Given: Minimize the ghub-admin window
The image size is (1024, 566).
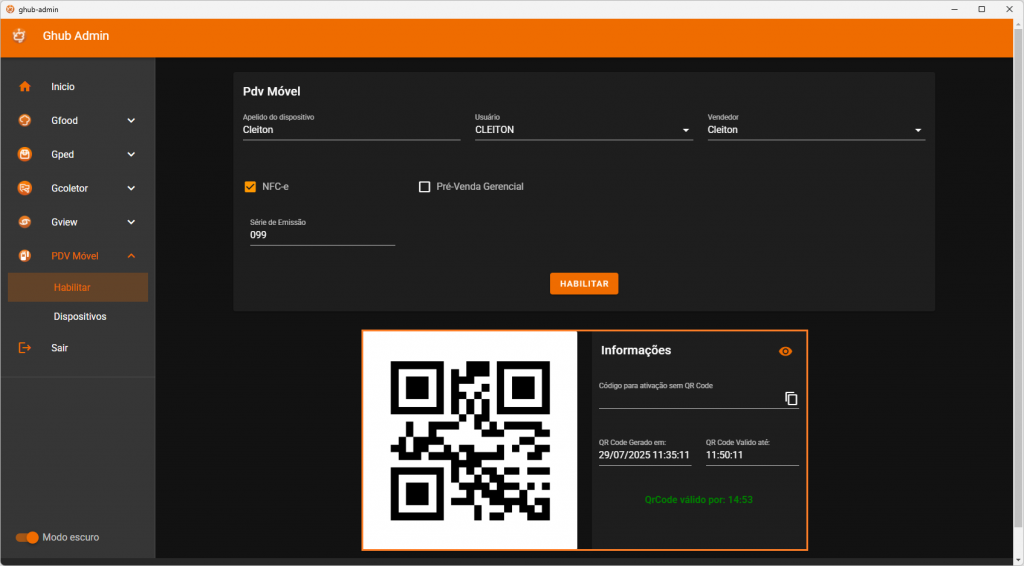Looking at the screenshot, I should [x=954, y=9].
